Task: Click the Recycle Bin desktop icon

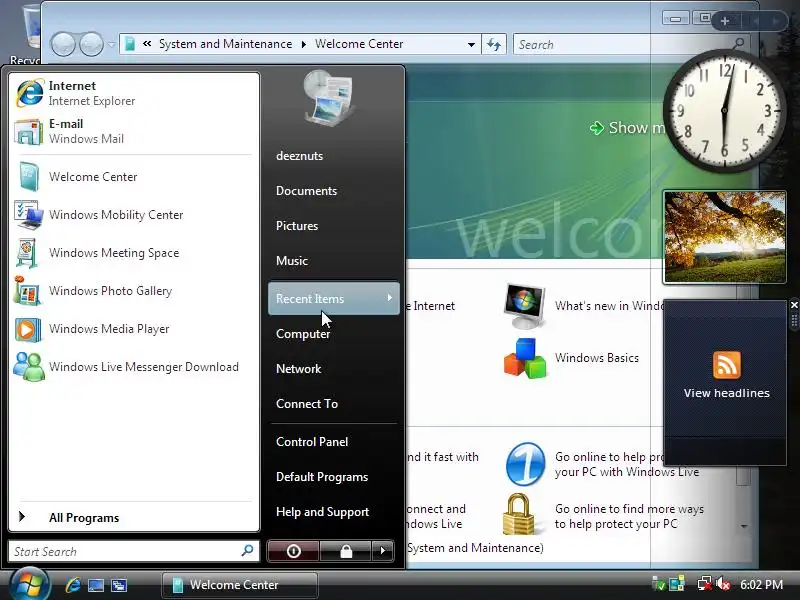Action: [x=28, y=33]
